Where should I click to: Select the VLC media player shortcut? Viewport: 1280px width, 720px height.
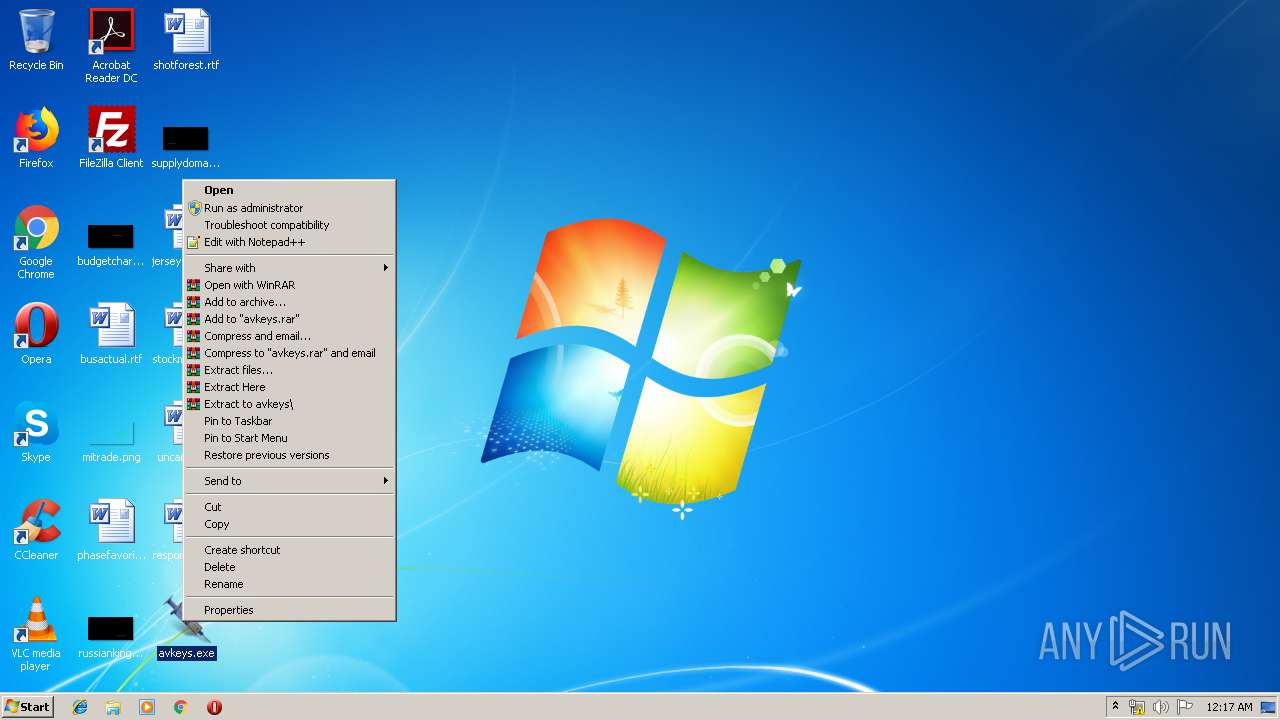(x=36, y=634)
